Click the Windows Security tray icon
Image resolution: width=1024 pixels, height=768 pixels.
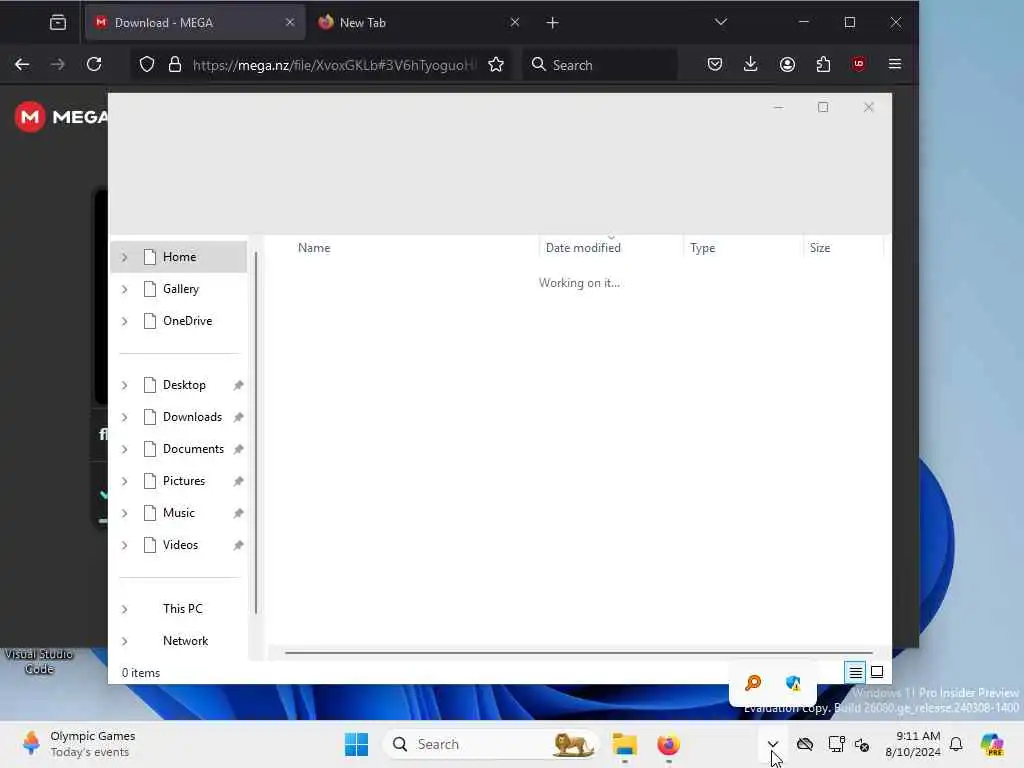(x=793, y=683)
